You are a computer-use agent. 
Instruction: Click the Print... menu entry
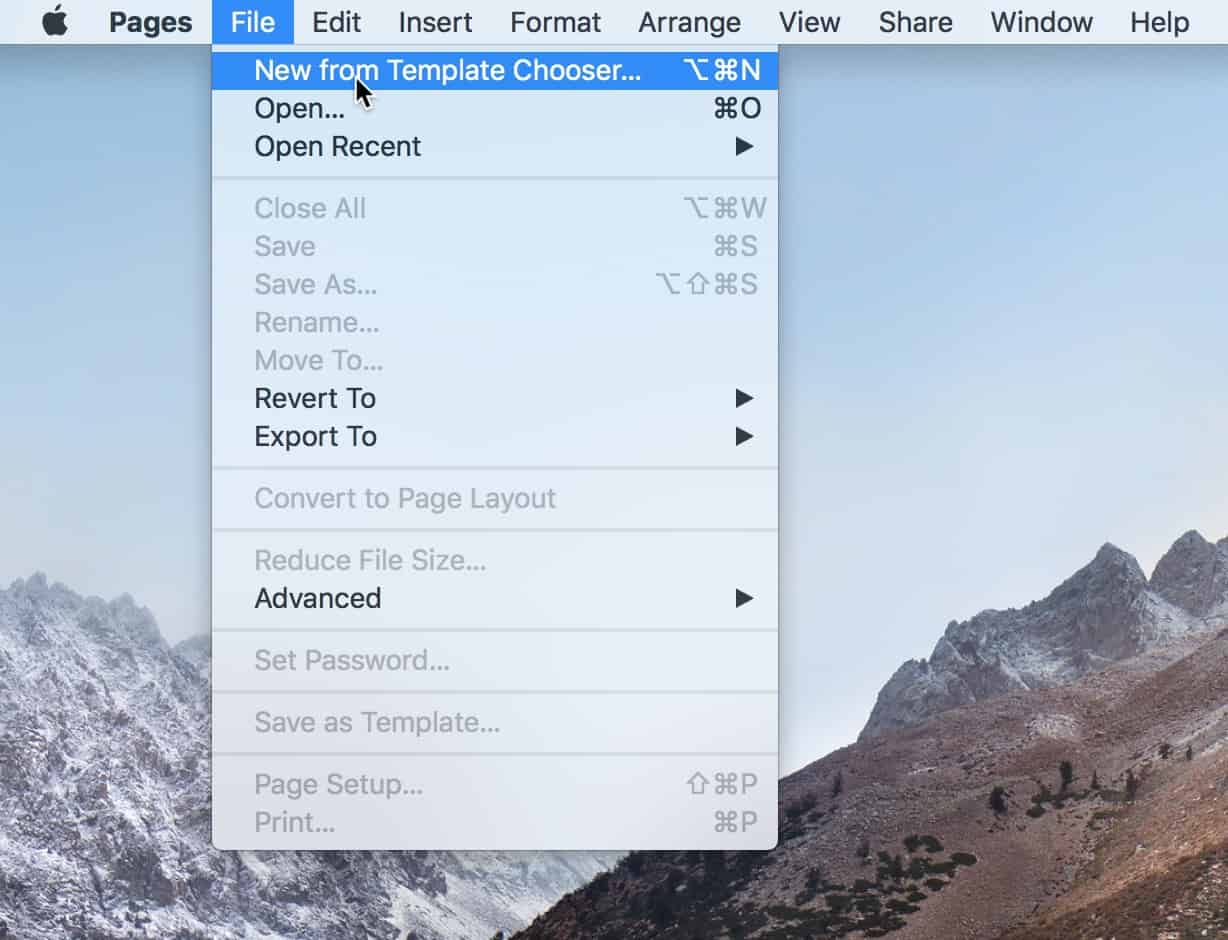pos(495,822)
